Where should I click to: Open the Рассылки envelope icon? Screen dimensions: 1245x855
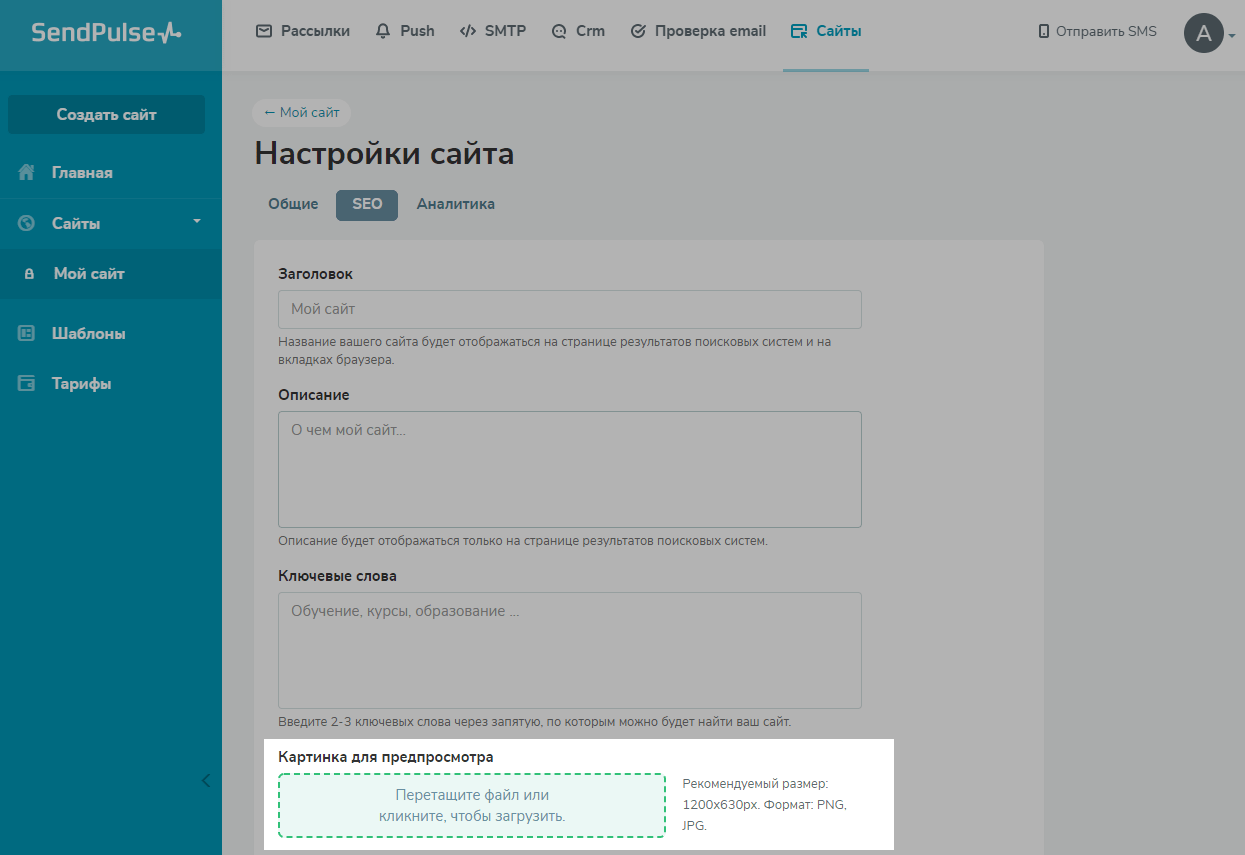[263, 31]
